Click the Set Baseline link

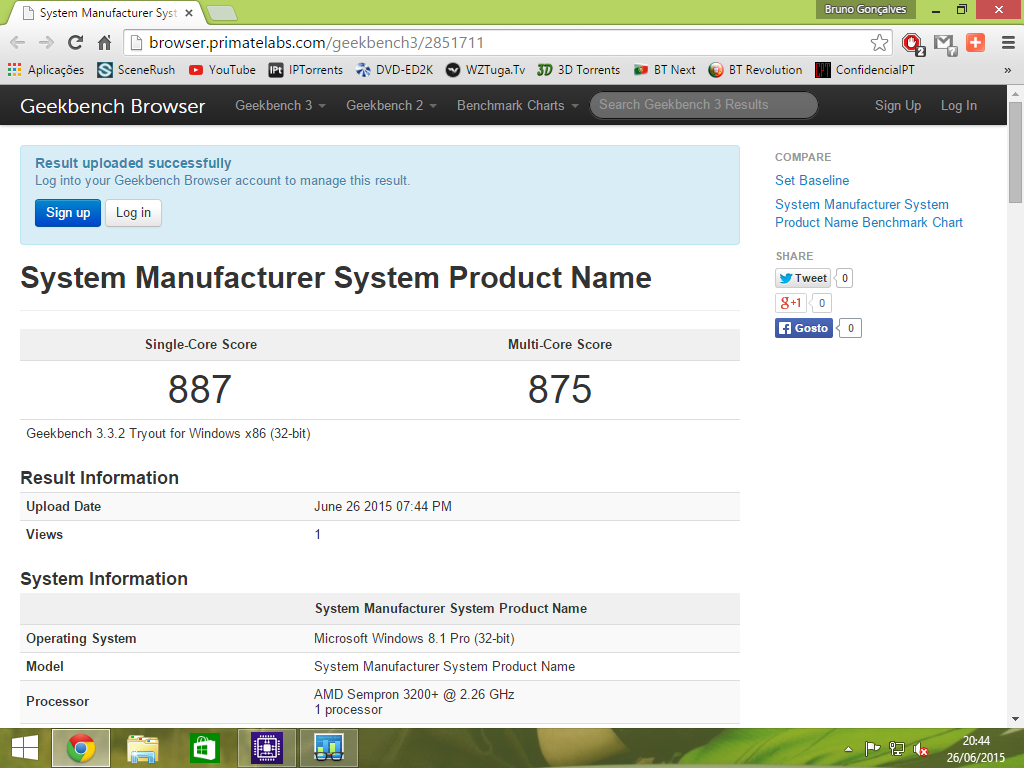click(812, 180)
